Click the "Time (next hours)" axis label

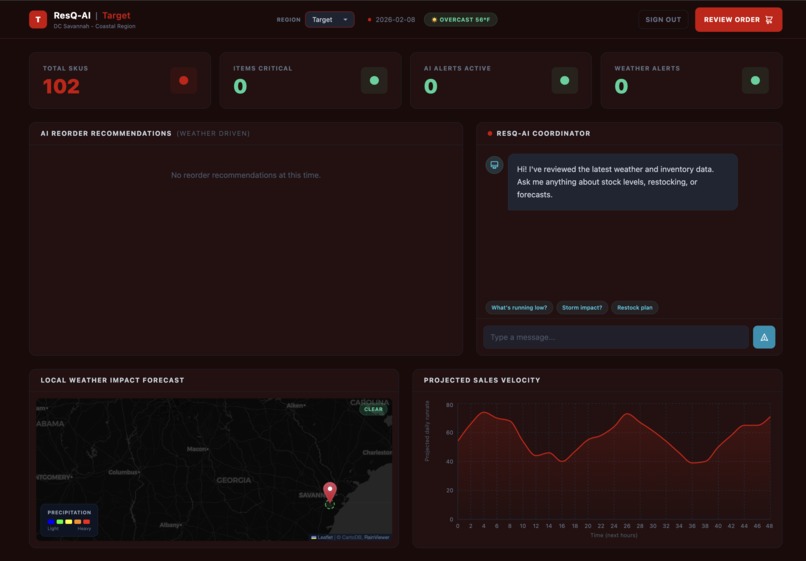pyautogui.click(x=614, y=535)
